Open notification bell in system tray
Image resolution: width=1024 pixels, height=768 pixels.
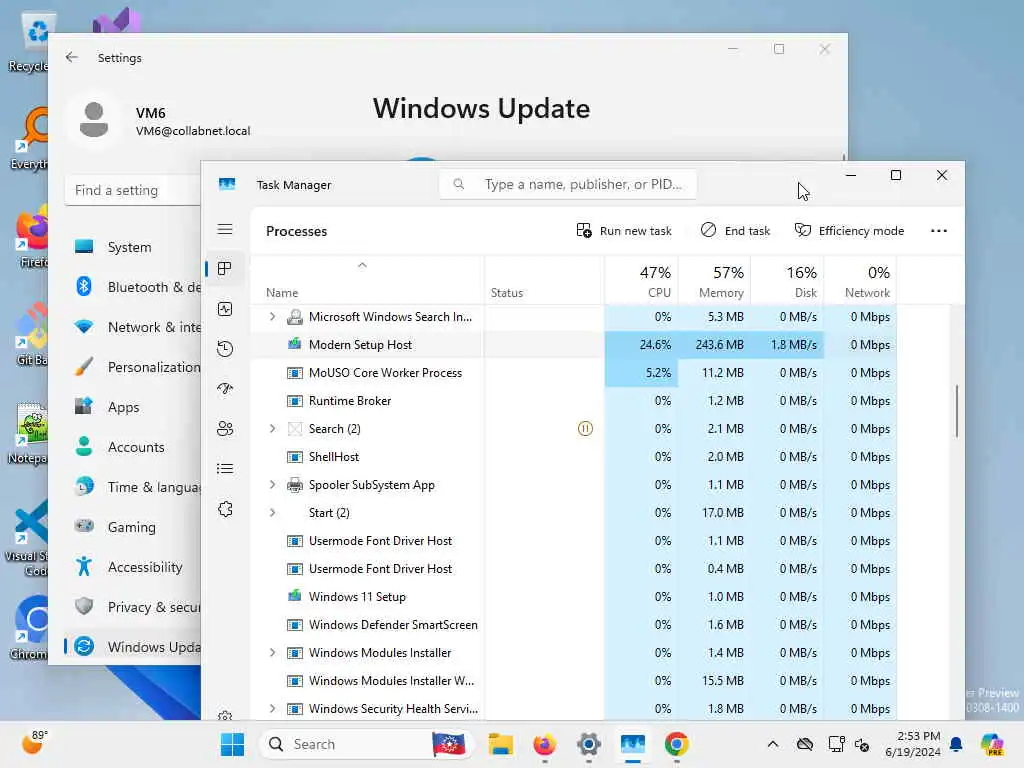point(956,744)
